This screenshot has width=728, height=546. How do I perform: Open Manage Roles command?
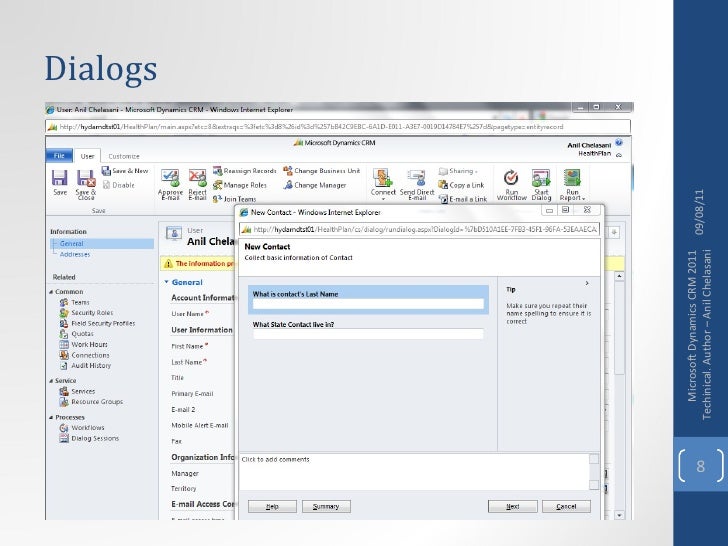tap(240, 185)
